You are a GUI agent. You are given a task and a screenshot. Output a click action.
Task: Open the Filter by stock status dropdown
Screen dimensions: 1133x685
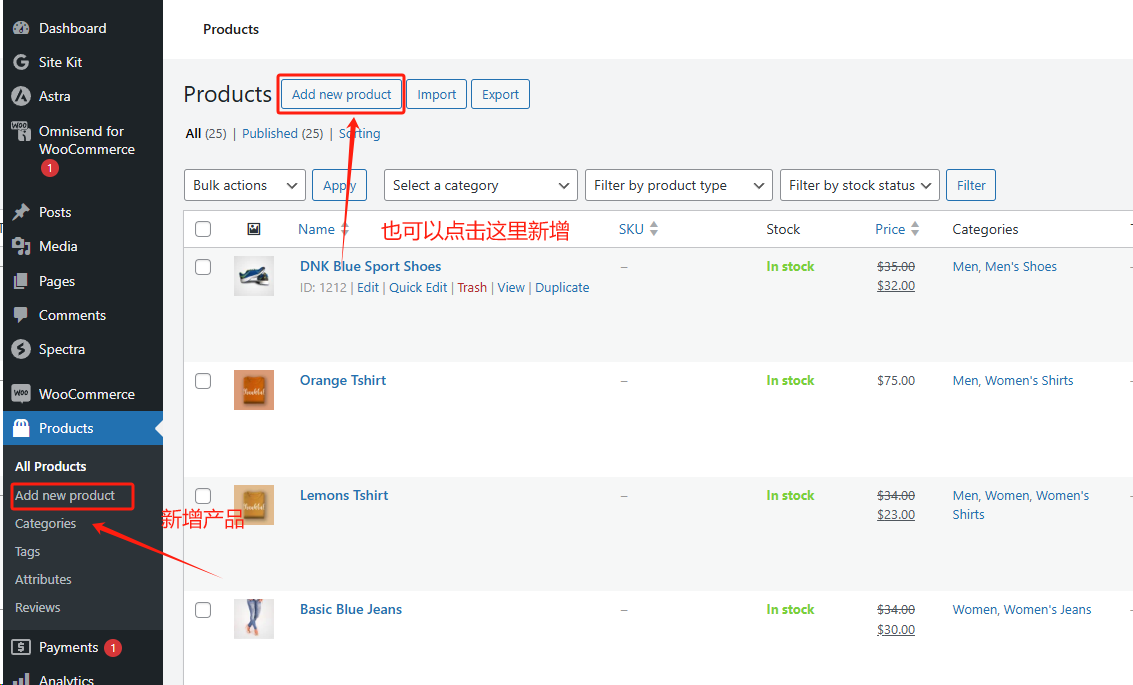point(859,185)
